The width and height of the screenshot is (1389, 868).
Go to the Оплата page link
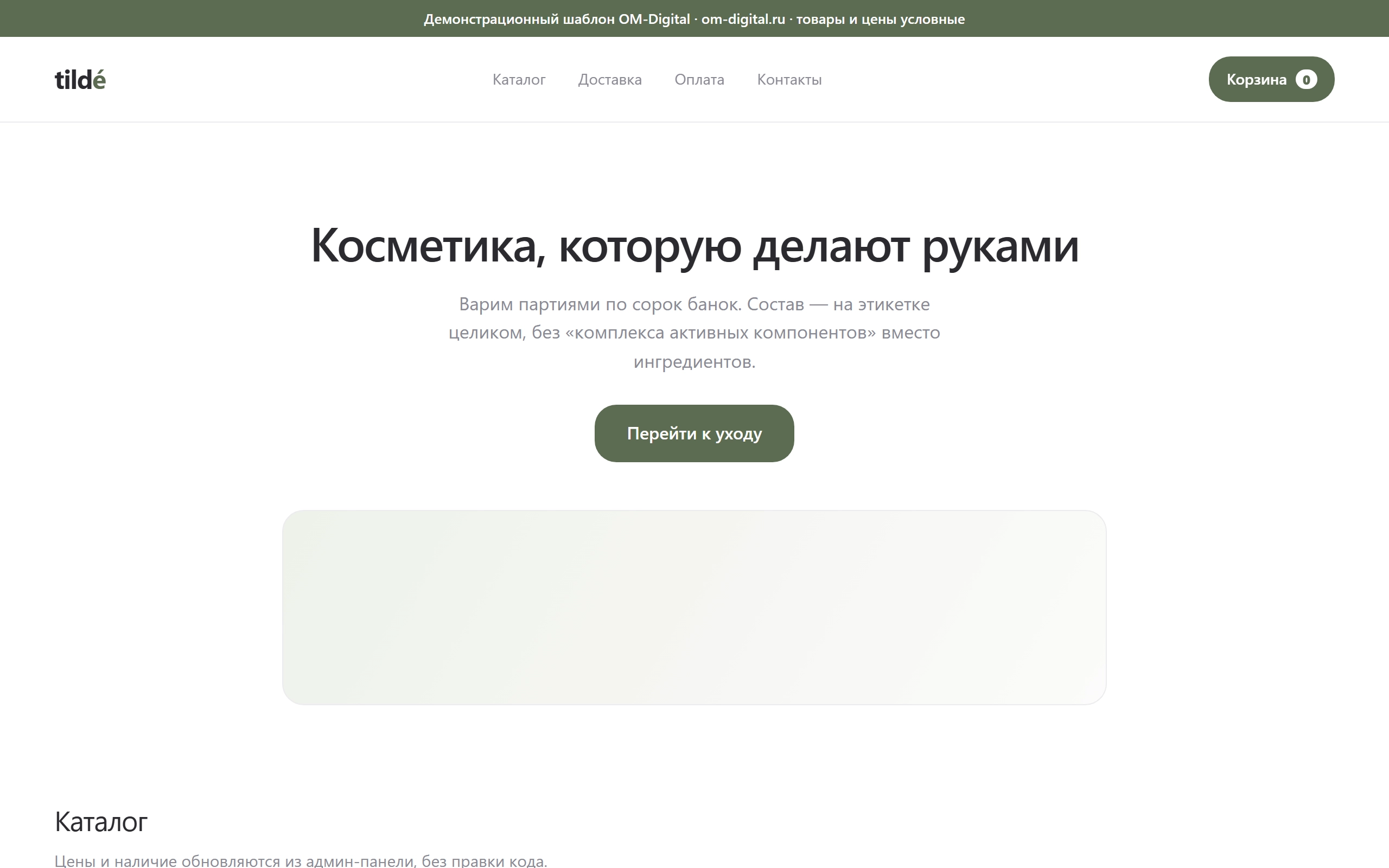(699, 79)
